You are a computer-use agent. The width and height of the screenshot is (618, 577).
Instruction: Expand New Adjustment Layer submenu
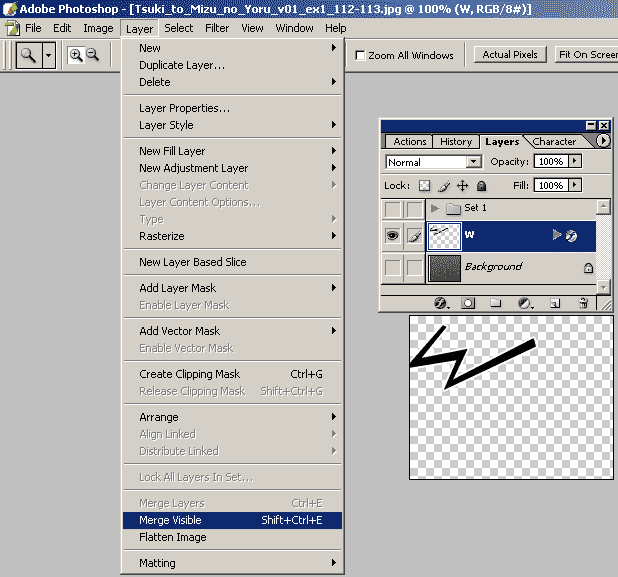pyautogui.click(x=232, y=168)
